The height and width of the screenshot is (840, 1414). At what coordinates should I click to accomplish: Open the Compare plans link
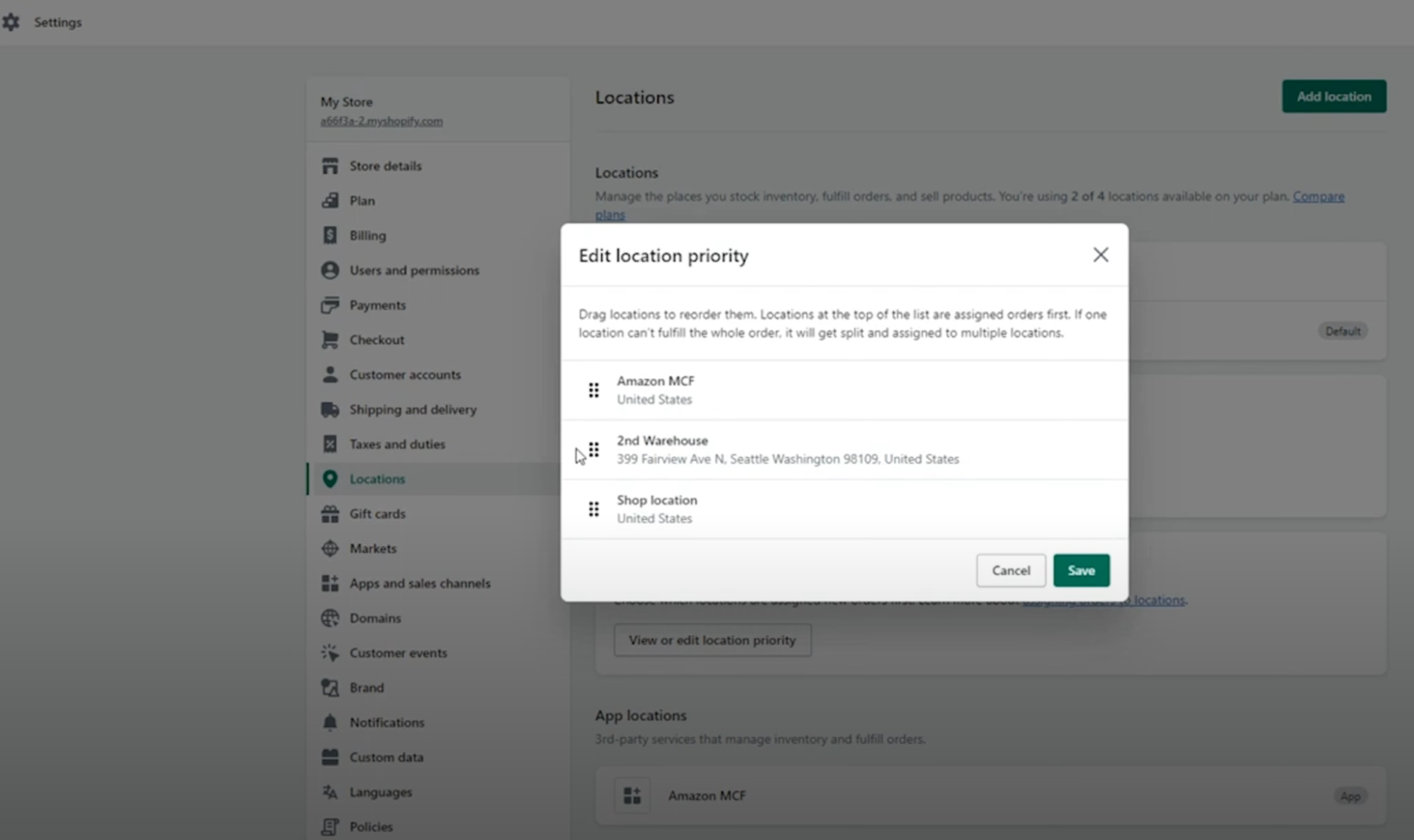pyautogui.click(x=1318, y=196)
